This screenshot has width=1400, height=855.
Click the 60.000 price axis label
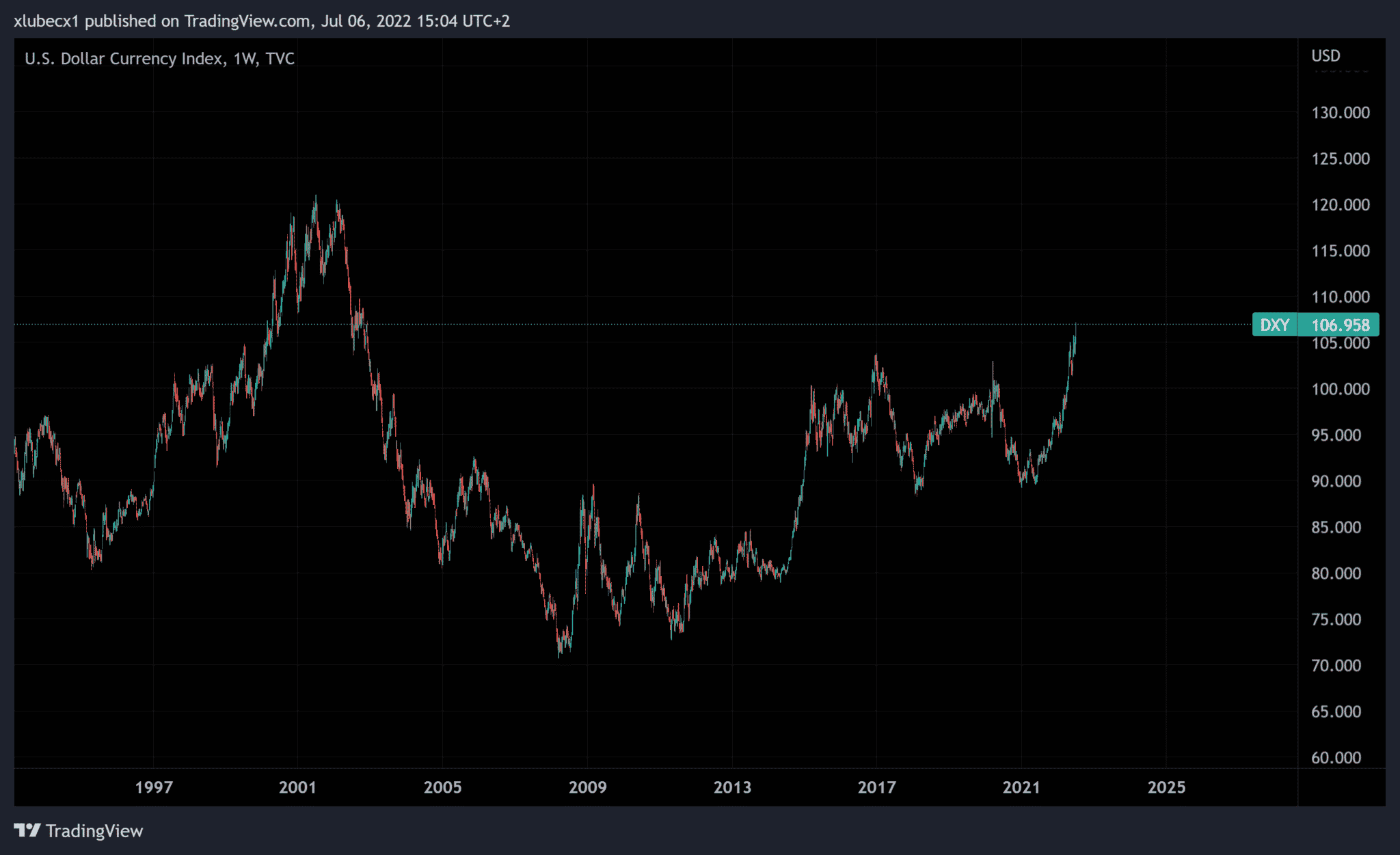tap(1336, 758)
